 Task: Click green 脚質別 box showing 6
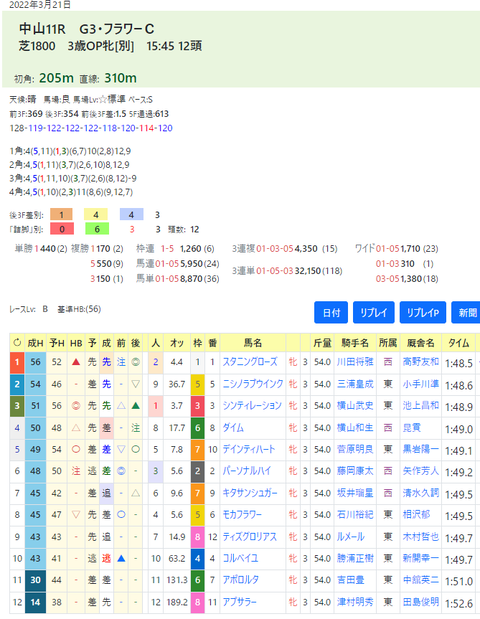(97, 229)
